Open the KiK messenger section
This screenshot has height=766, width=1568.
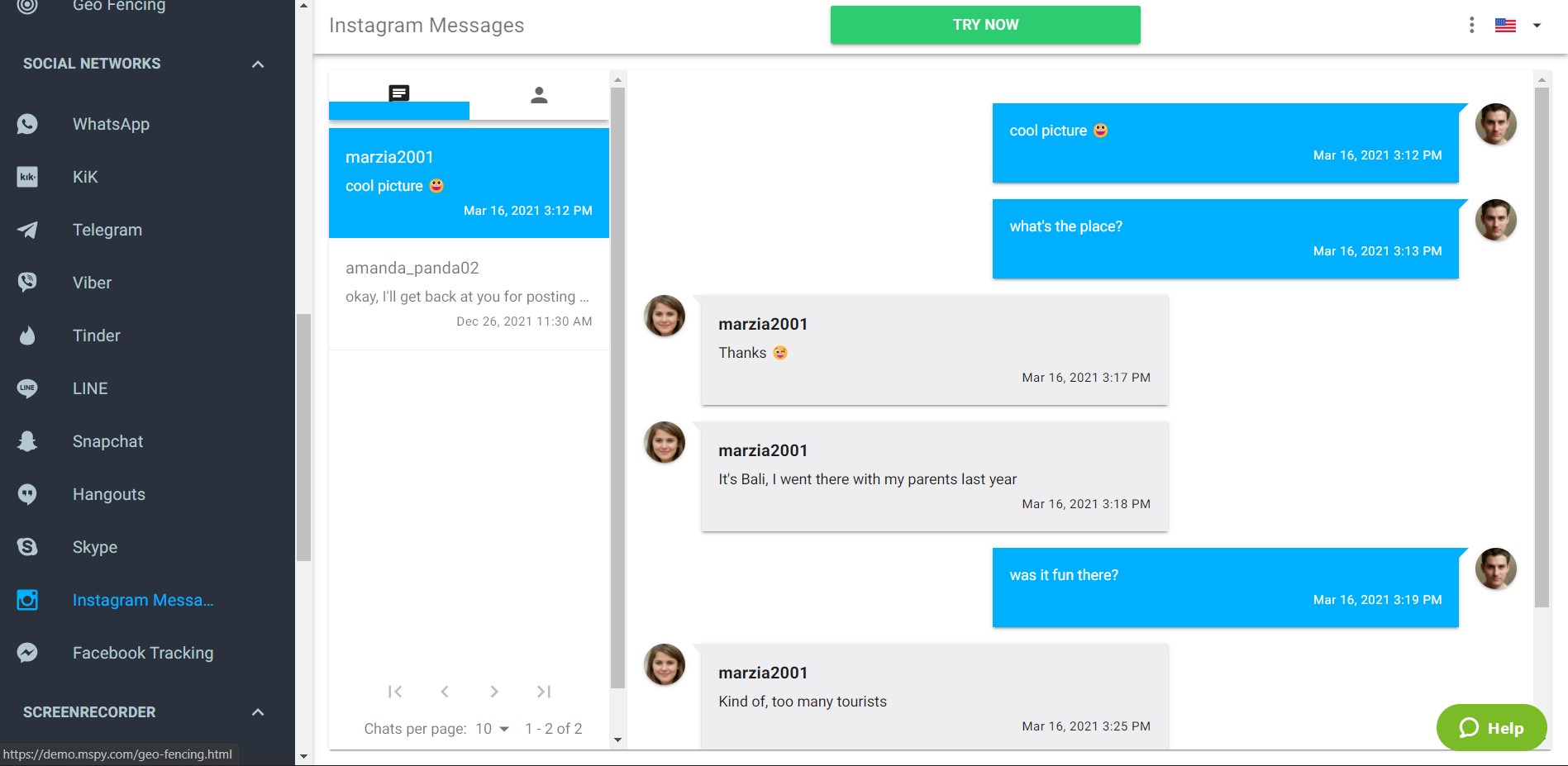[85, 177]
